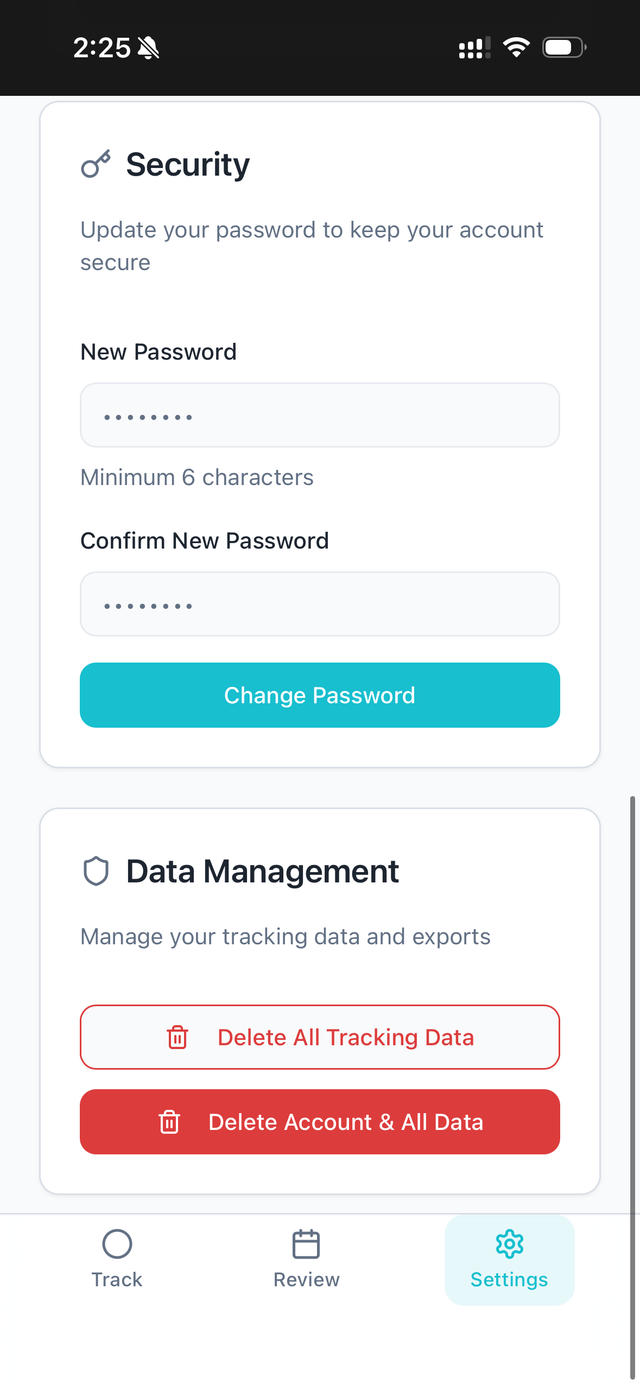Tap the battery indicator in the status bar

(562, 46)
